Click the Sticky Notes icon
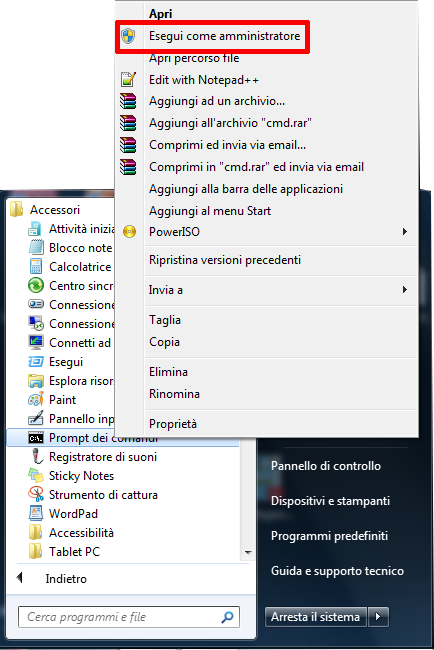This screenshot has height=650, width=434. 36,475
